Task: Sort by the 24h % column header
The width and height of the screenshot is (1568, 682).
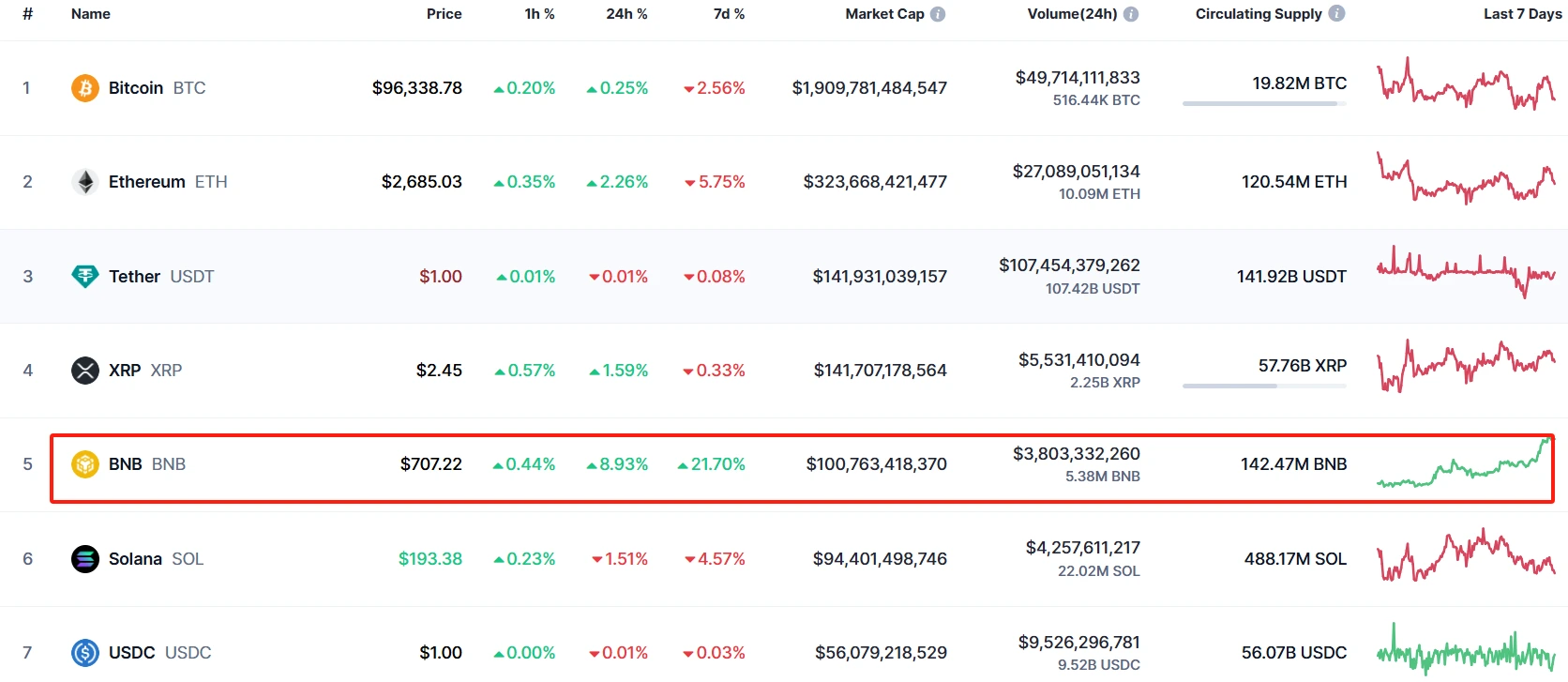Action: click(627, 14)
